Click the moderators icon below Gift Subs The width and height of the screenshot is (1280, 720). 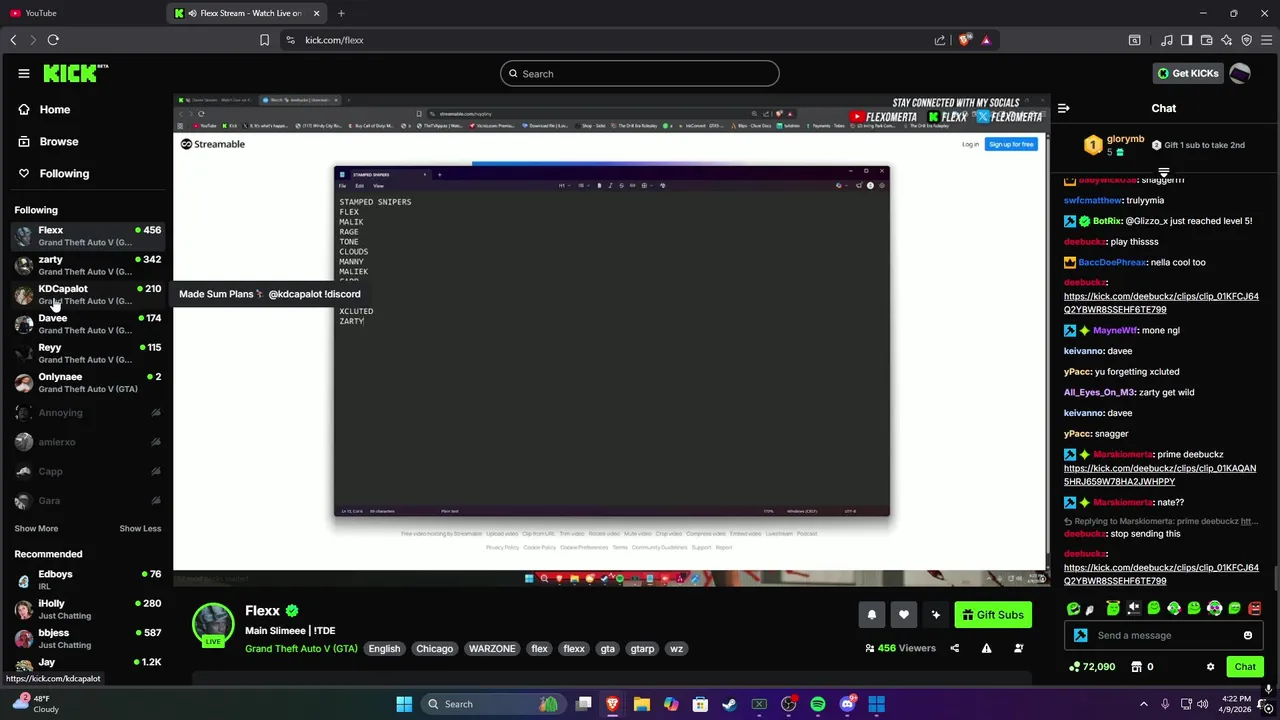[1018, 648]
